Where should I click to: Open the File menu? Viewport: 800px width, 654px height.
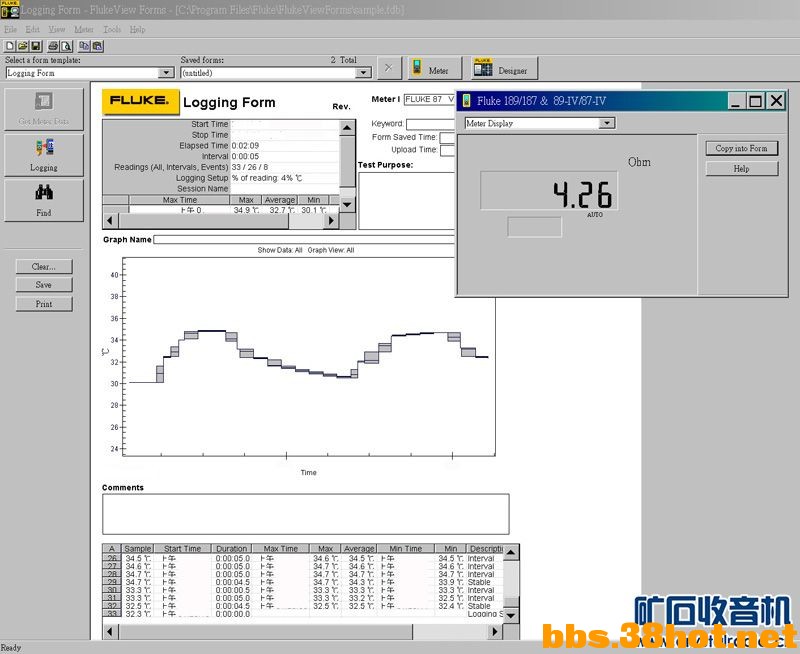(x=10, y=30)
